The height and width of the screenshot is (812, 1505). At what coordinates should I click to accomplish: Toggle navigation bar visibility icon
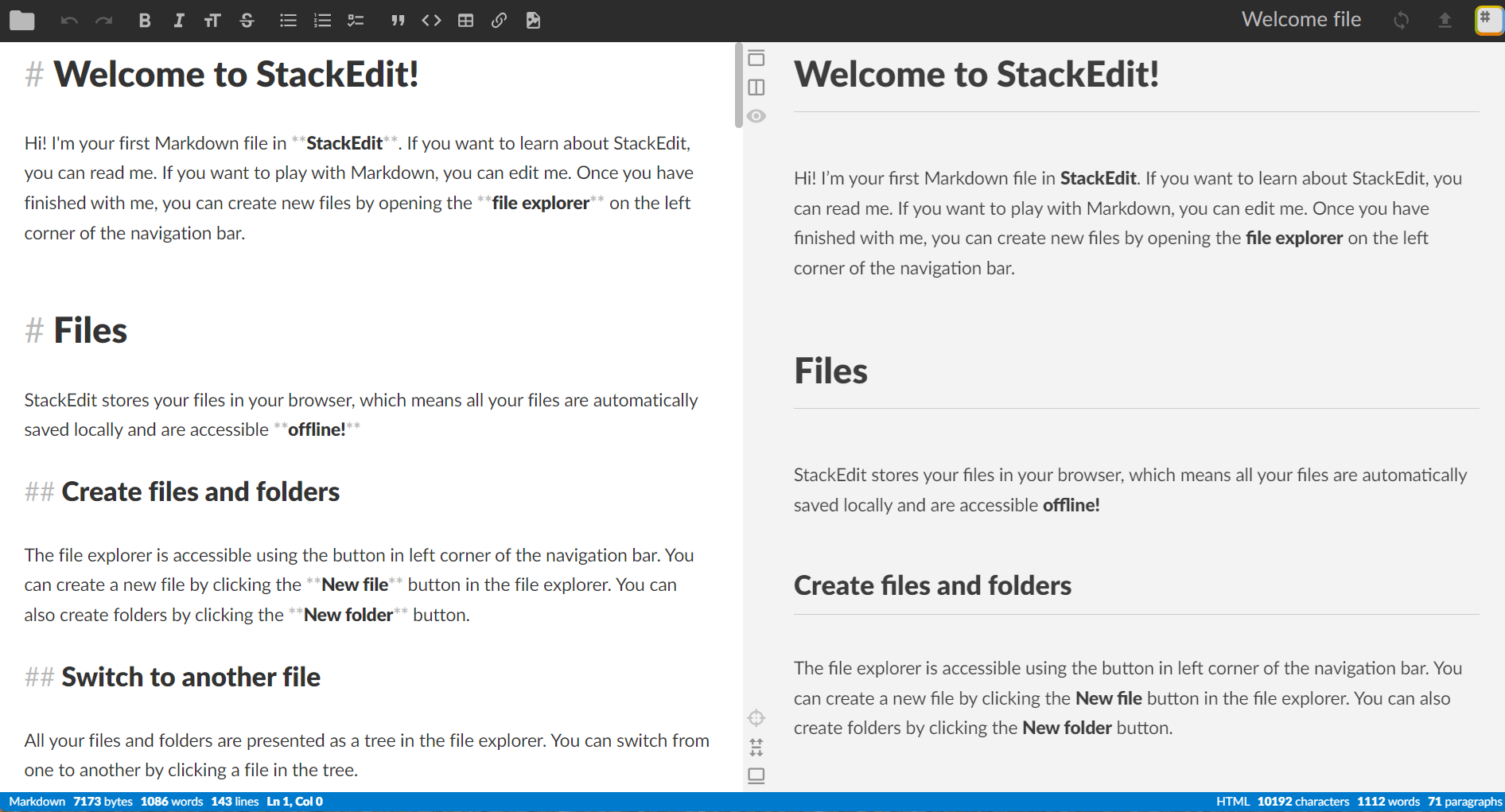756,58
